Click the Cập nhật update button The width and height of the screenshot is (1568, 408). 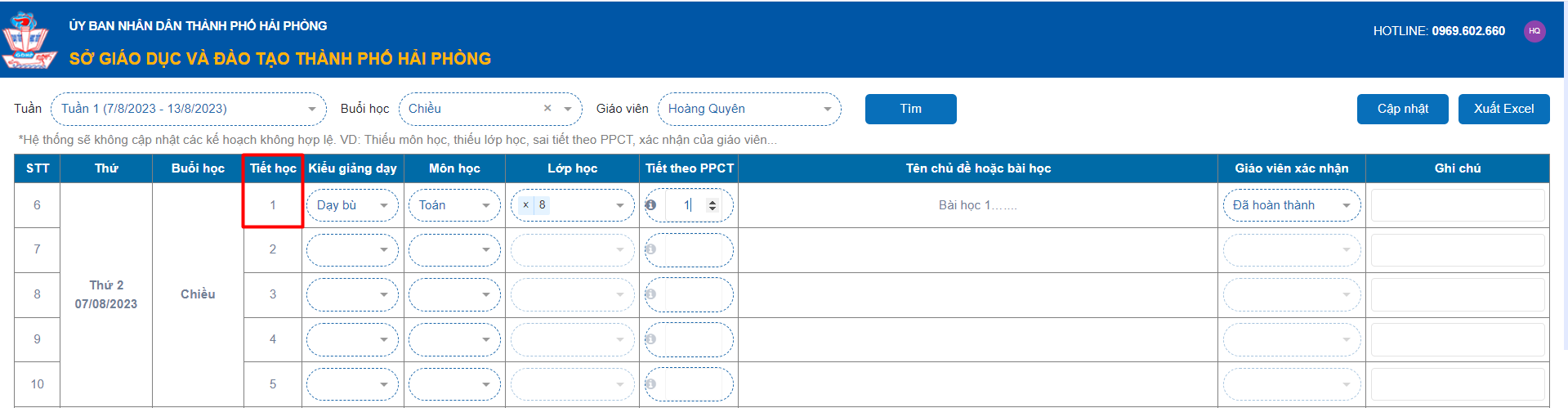1402,109
